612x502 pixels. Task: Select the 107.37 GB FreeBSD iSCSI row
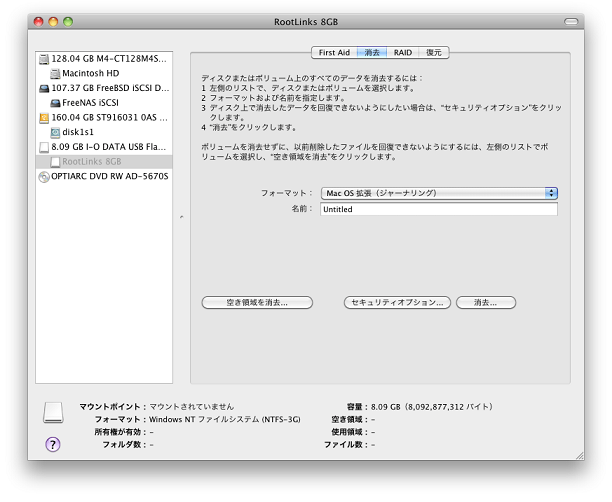point(104,88)
